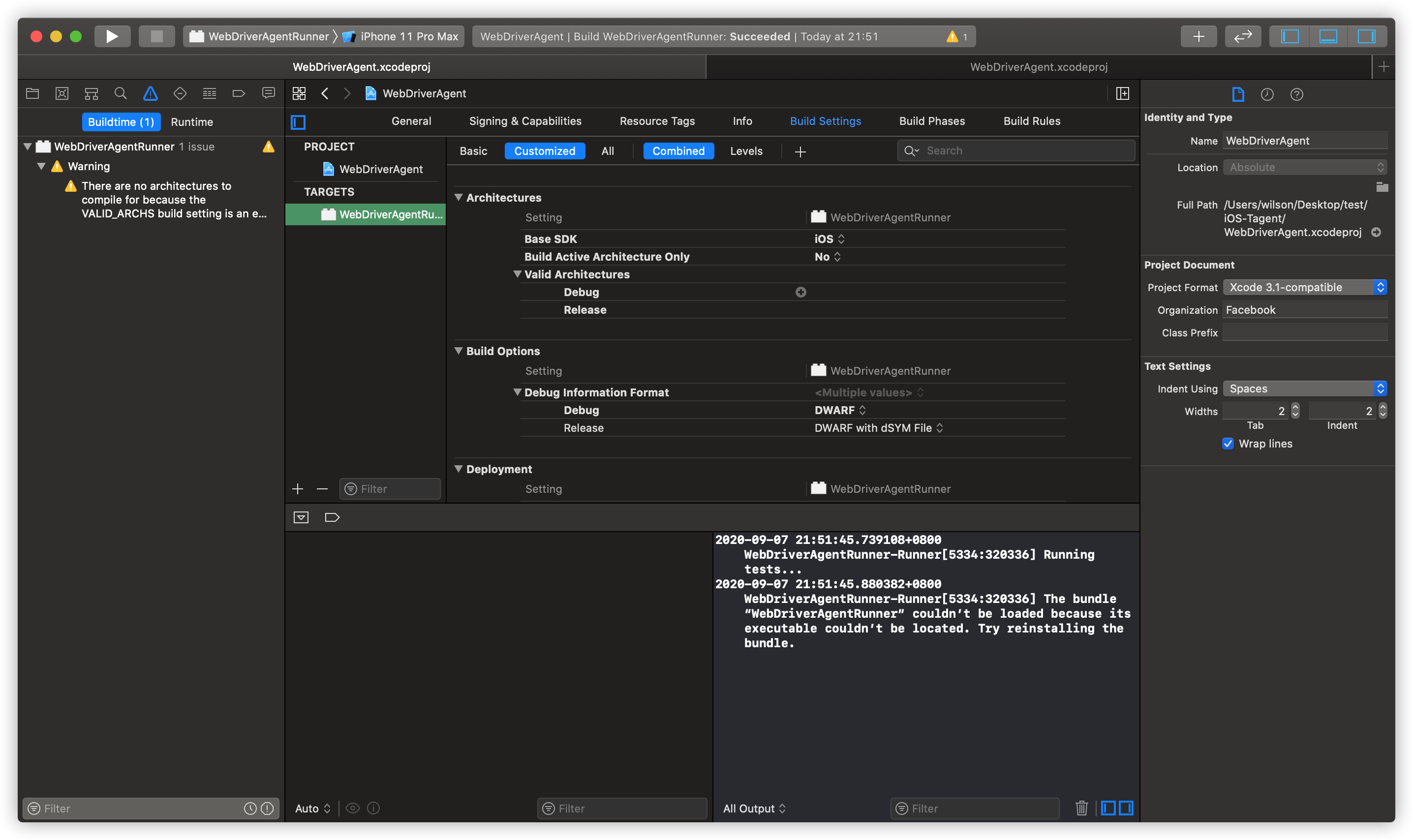The height and width of the screenshot is (840, 1413).
Task: Show the Quick Help inspector icon
Action: [1296, 94]
